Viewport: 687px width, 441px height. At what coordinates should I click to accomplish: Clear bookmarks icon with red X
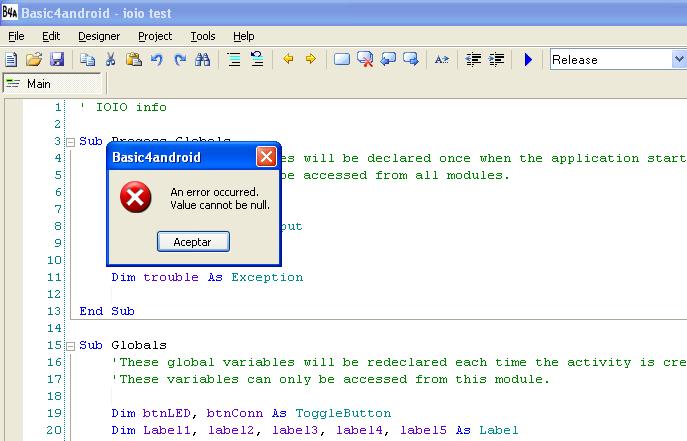[365, 59]
